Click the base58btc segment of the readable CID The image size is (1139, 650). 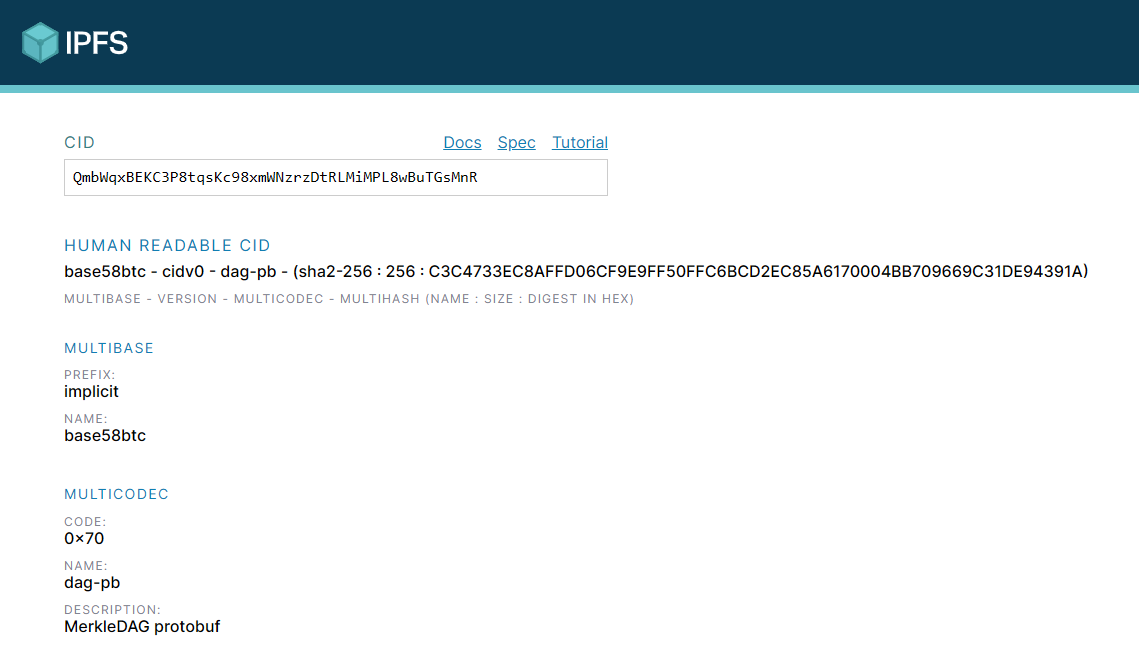[104, 271]
